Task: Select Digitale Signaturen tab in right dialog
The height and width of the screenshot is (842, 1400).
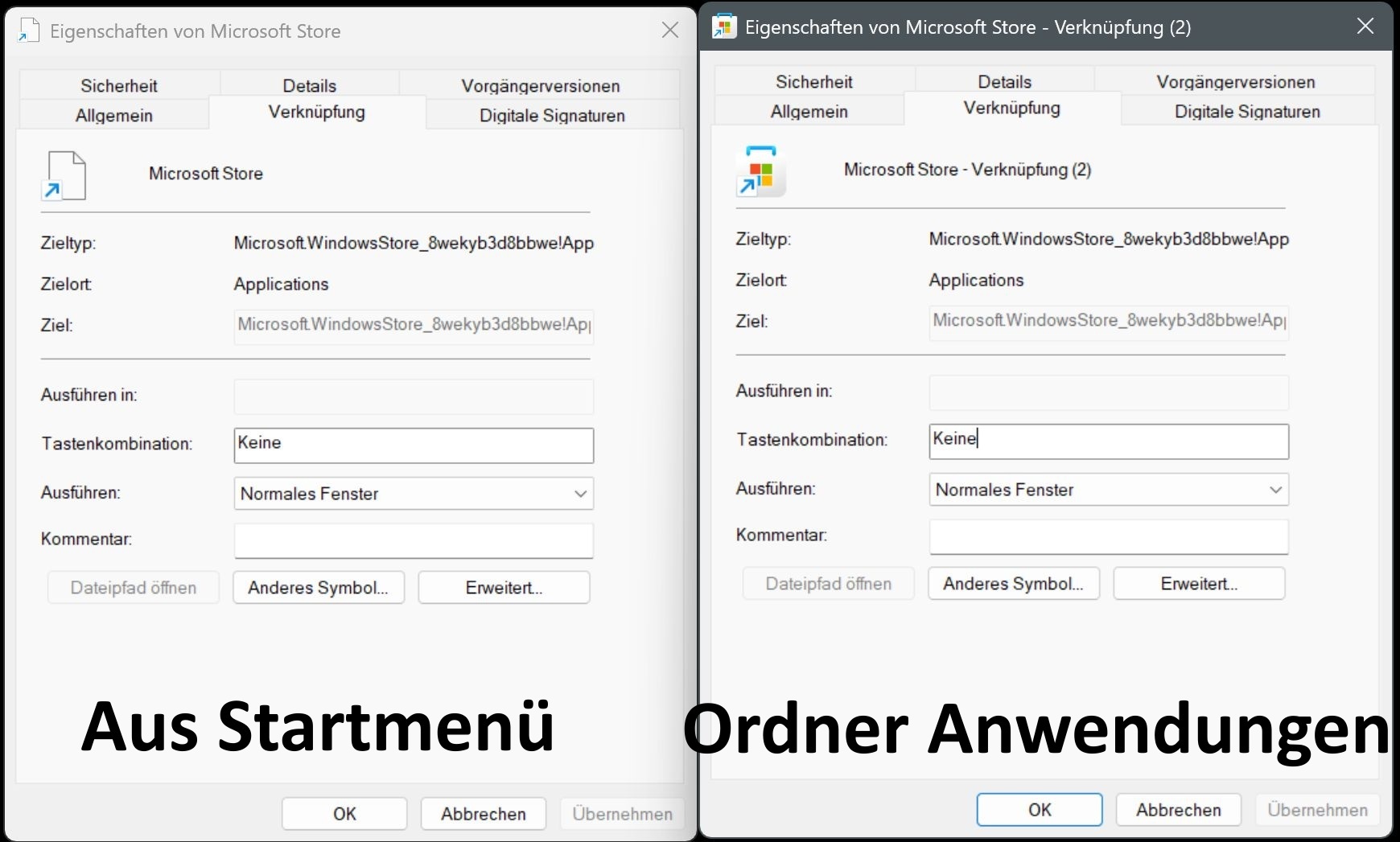Action: (1247, 111)
